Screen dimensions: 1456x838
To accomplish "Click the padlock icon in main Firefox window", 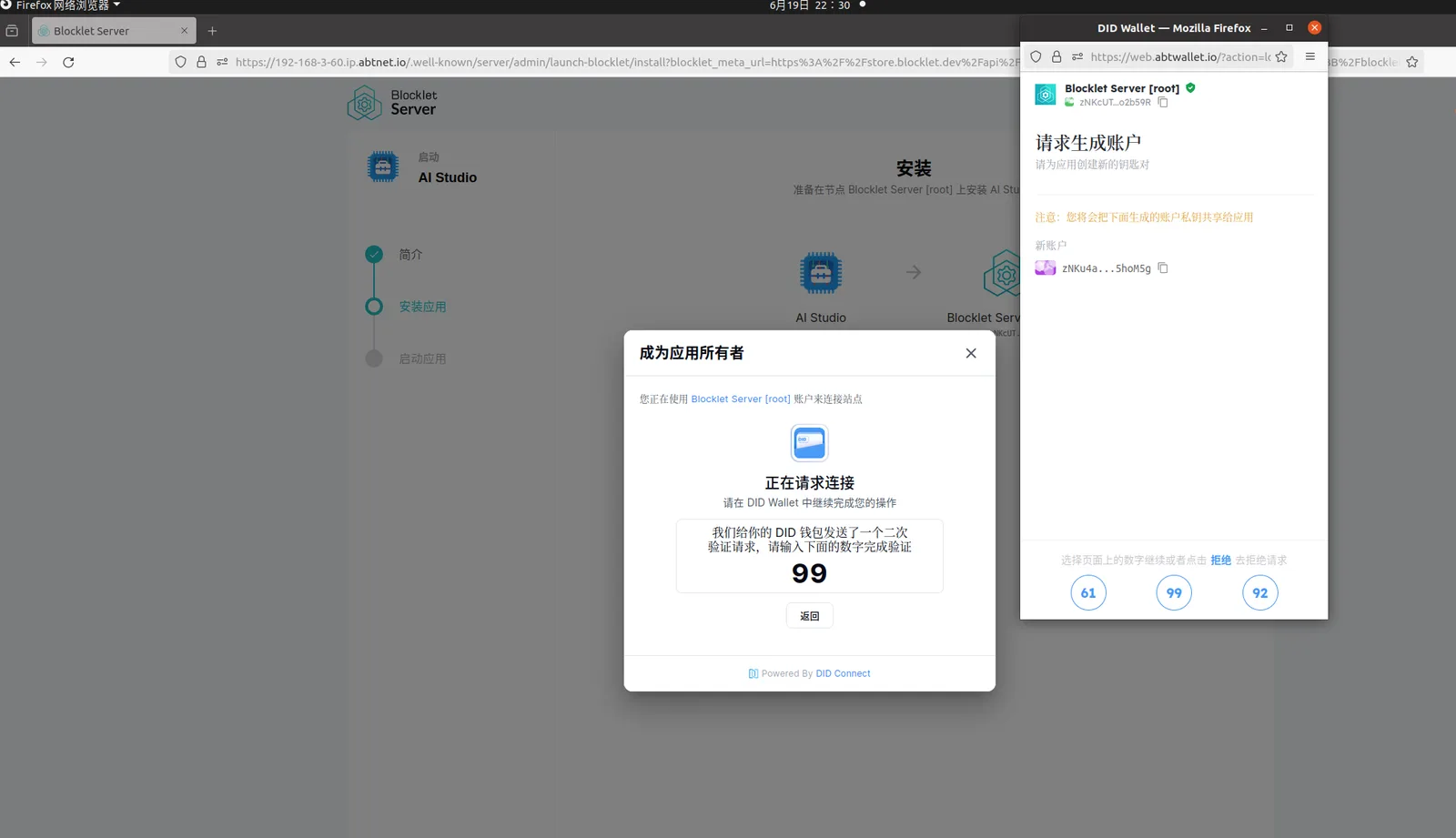I will click(201, 62).
